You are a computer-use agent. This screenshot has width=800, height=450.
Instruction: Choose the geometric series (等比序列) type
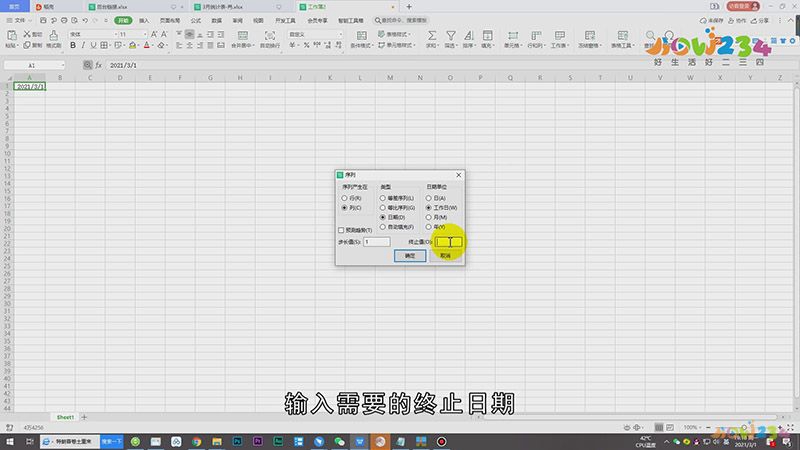click(383, 208)
